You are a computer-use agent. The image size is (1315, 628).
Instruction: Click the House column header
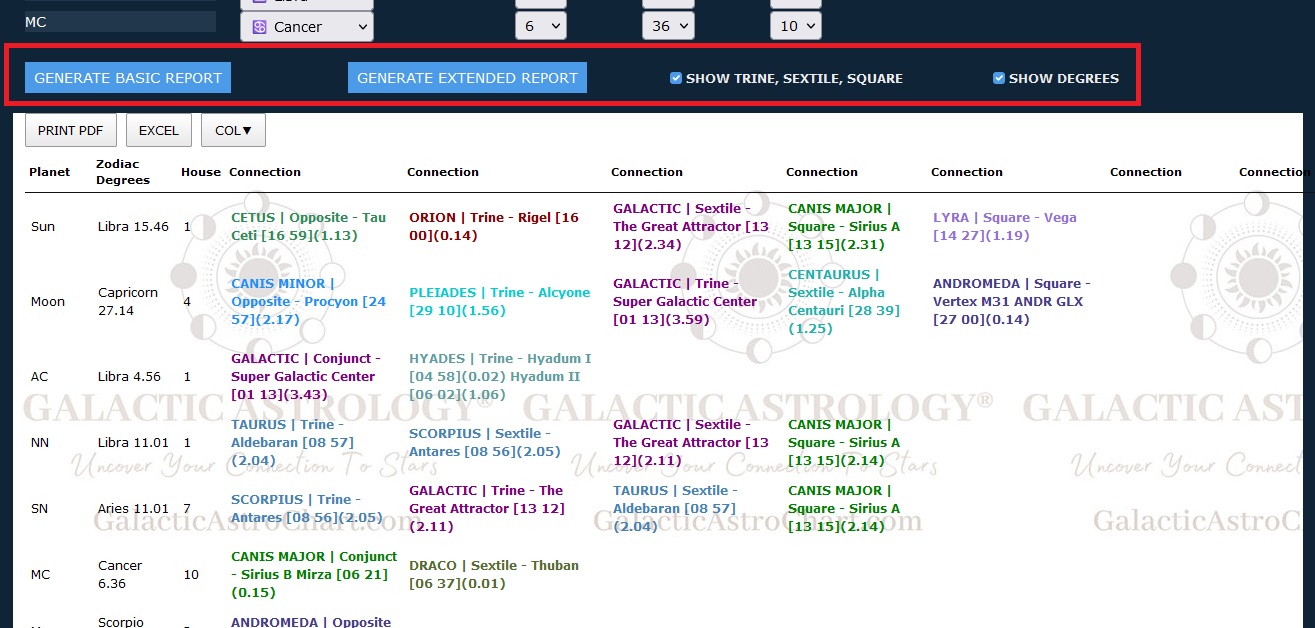pyautogui.click(x=200, y=172)
